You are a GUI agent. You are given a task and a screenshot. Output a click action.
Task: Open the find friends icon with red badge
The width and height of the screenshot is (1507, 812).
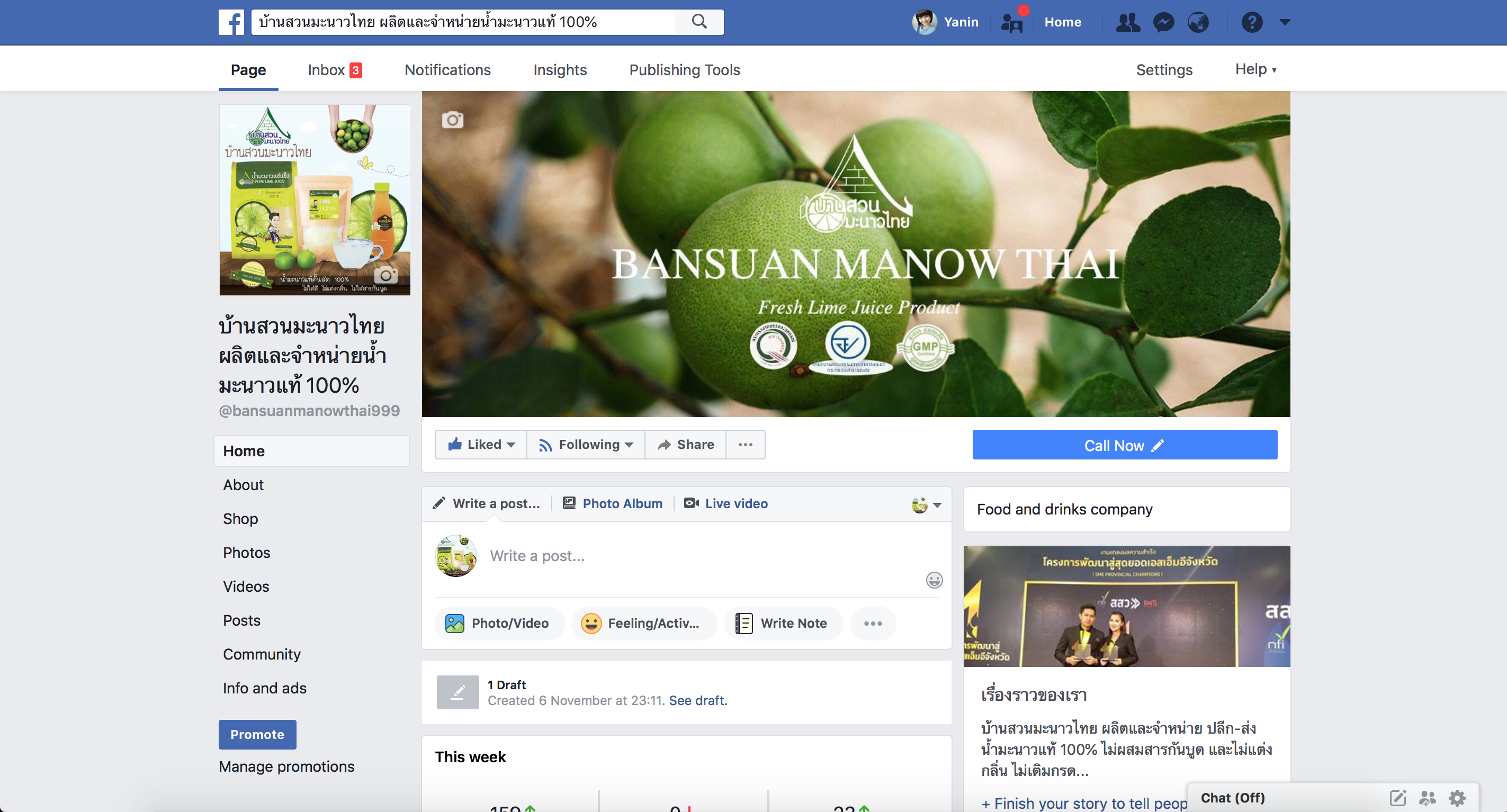point(1012,22)
